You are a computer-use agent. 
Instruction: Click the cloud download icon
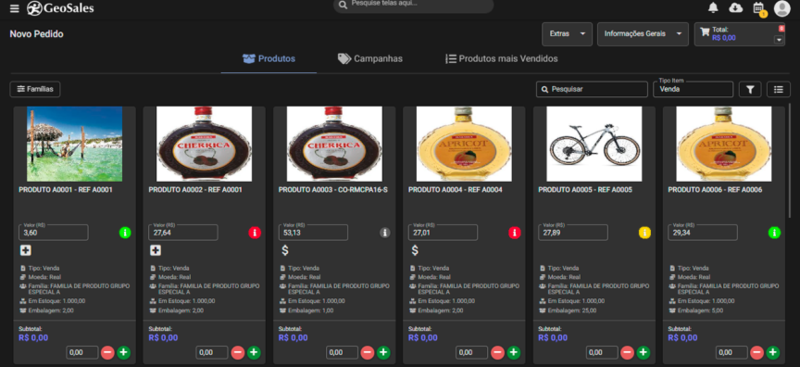(736, 8)
